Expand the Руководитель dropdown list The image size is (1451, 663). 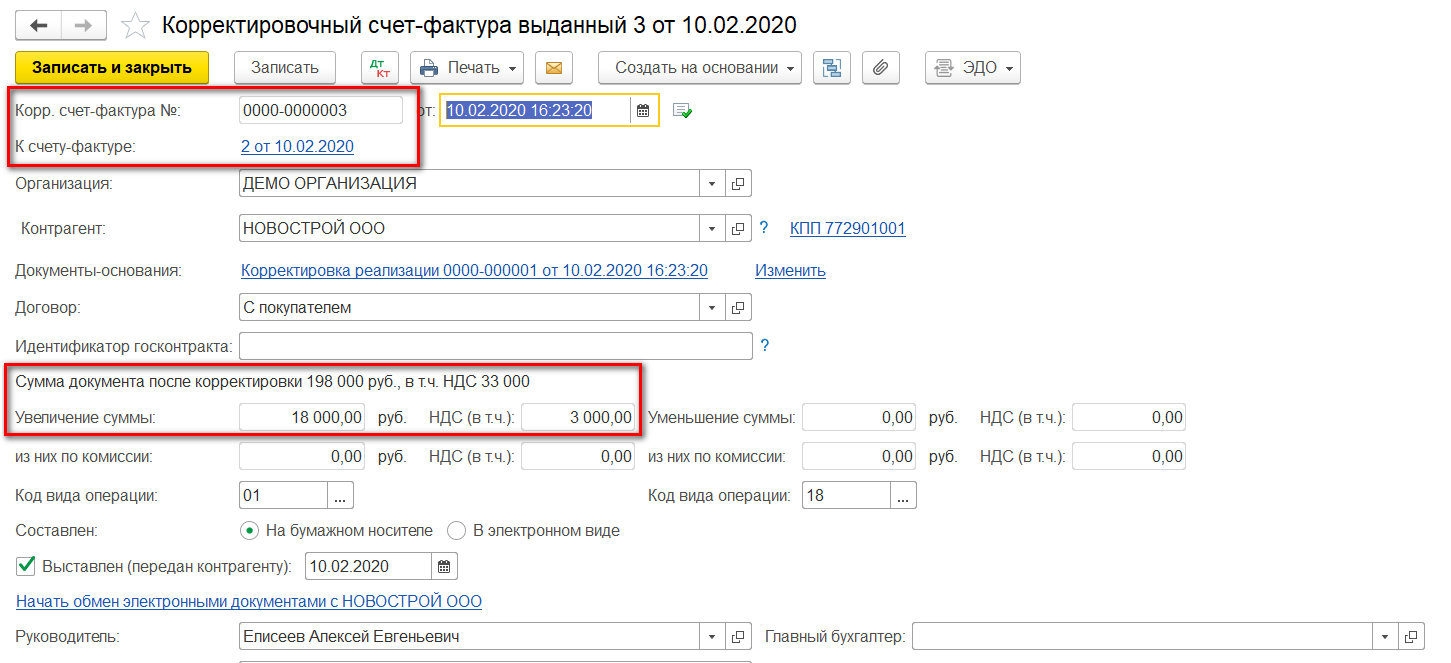(x=712, y=637)
